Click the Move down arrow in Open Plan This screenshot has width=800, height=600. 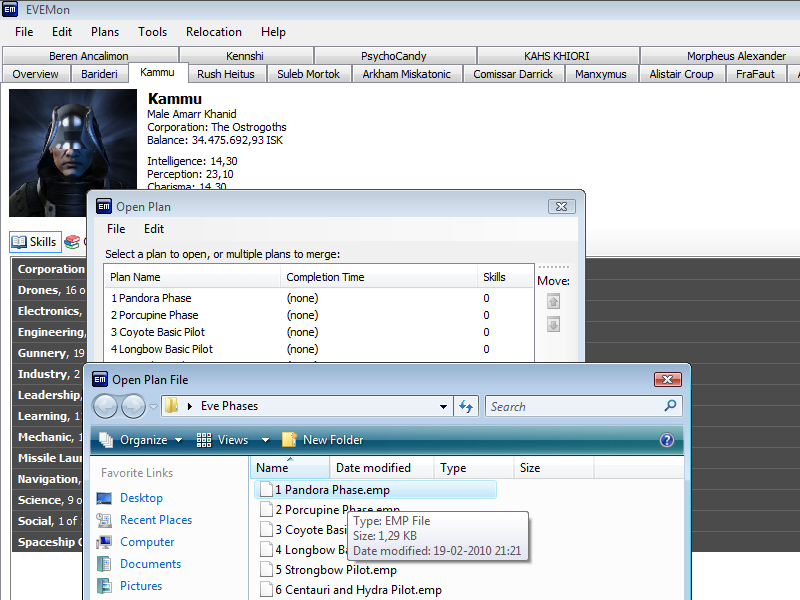pos(554,324)
